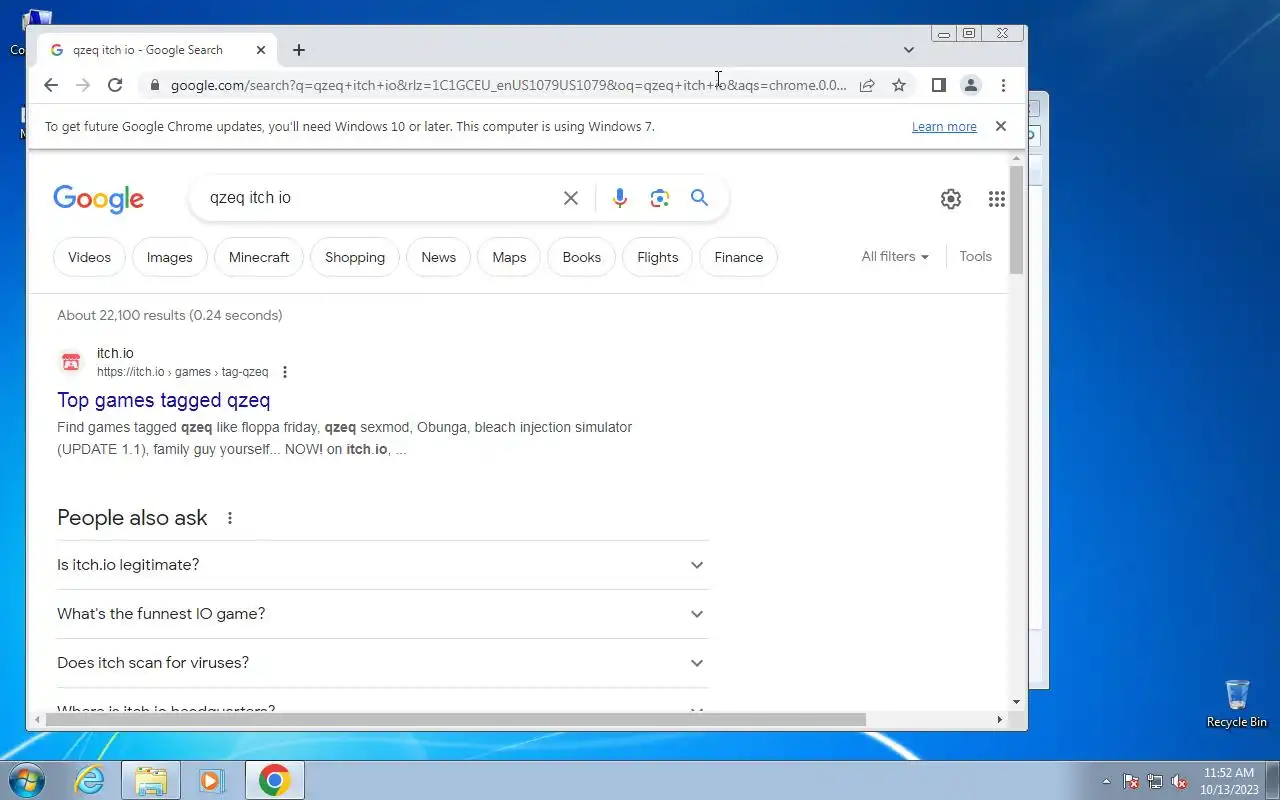Reload the current page
The width and height of the screenshot is (1280, 800).
click(x=115, y=85)
